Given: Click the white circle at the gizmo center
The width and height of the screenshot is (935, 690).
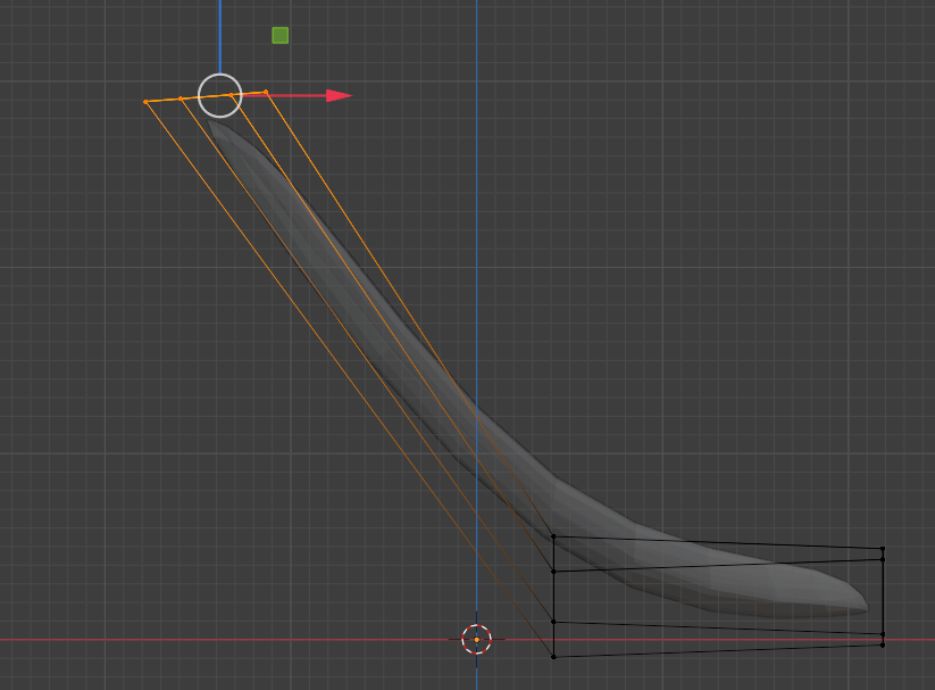Looking at the screenshot, I should click(x=220, y=95).
